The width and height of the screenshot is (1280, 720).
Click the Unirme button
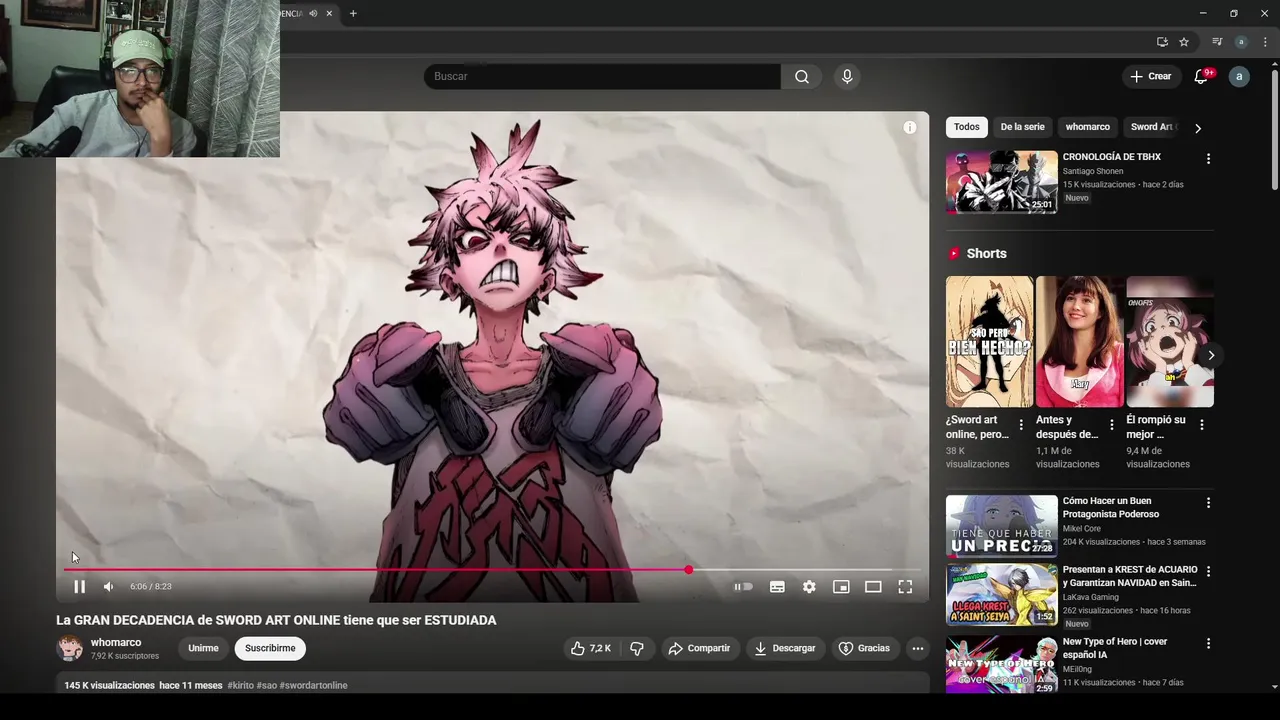(x=203, y=648)
